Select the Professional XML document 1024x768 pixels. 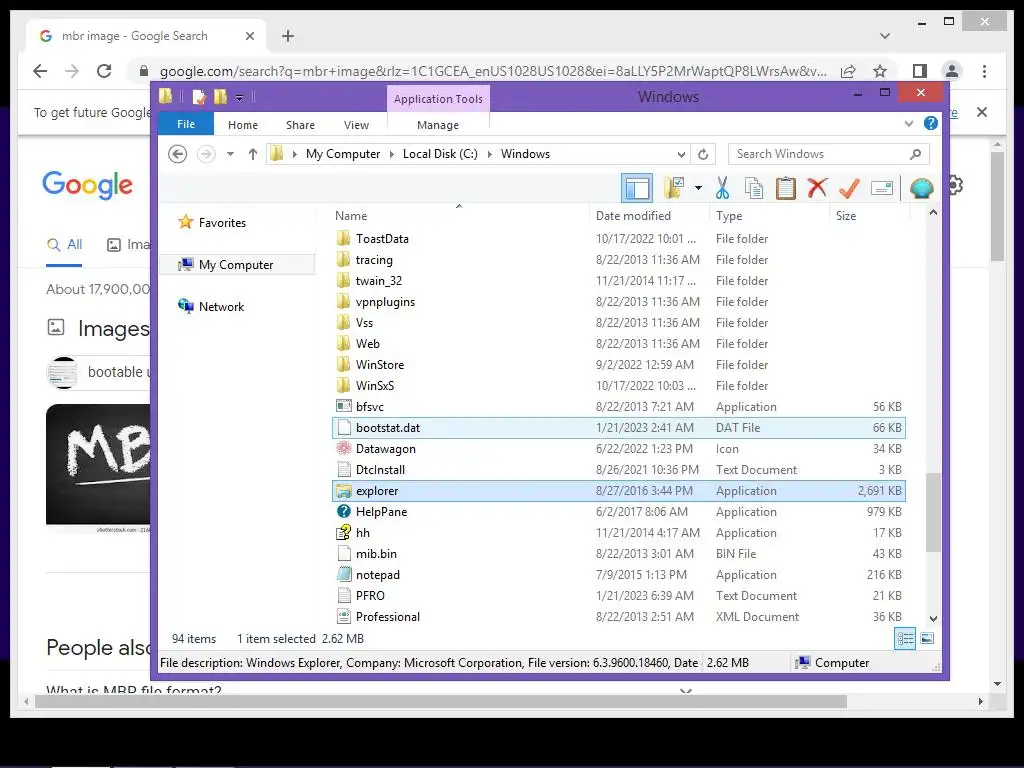(618, 616)
